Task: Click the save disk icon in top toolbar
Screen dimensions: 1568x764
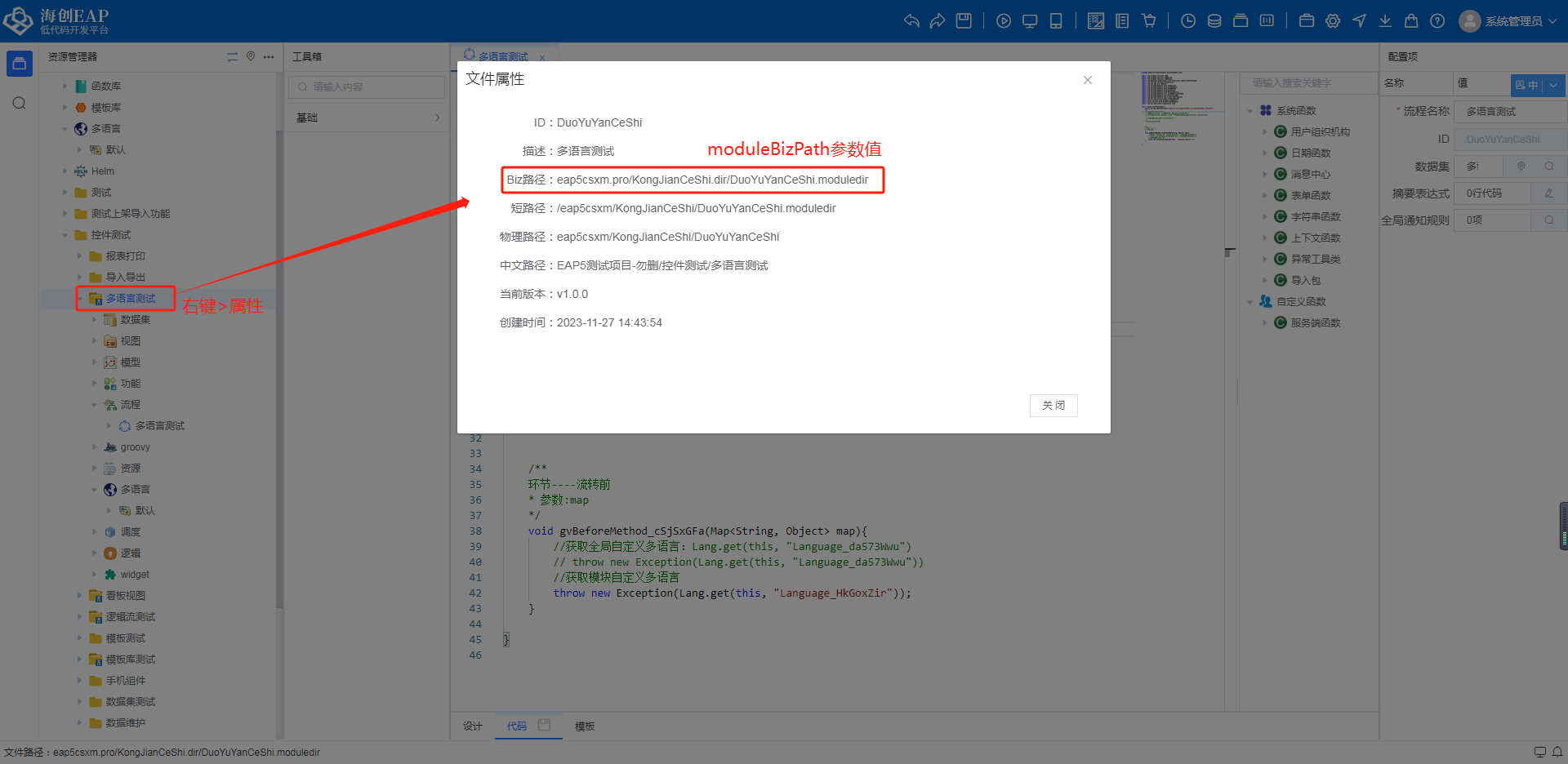Action: [964, 21]
